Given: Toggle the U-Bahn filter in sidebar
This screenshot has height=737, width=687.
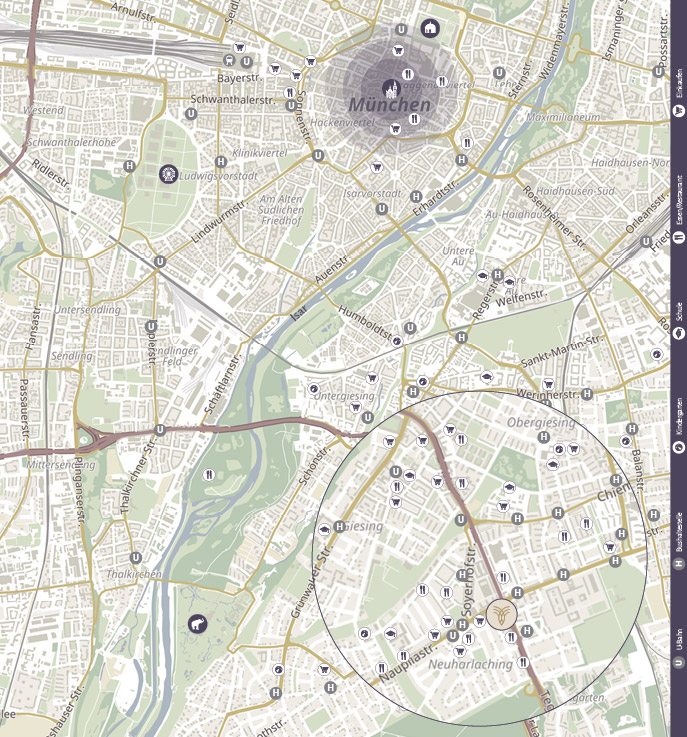Looking at the screenshot, I should [x=679, y=650].
